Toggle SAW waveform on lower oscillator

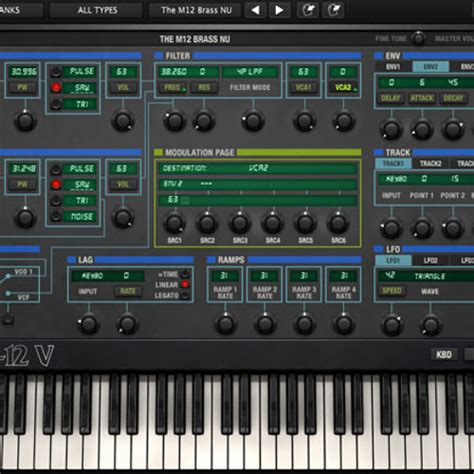(x=56, y=184)
